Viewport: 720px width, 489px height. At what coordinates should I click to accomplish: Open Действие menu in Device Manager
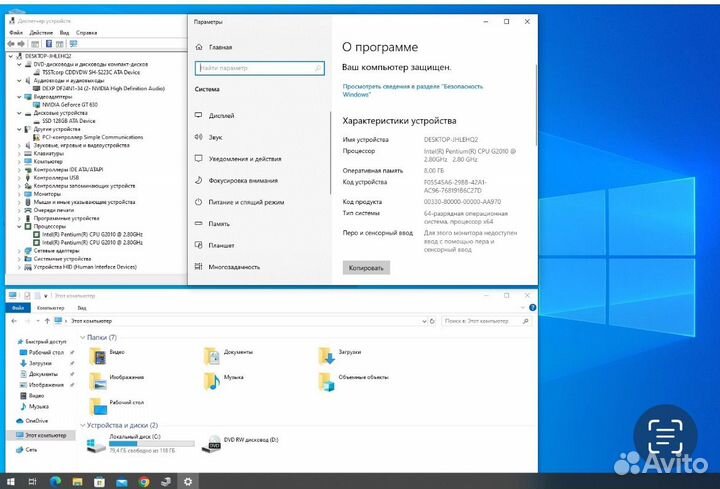tap(41, 33)
